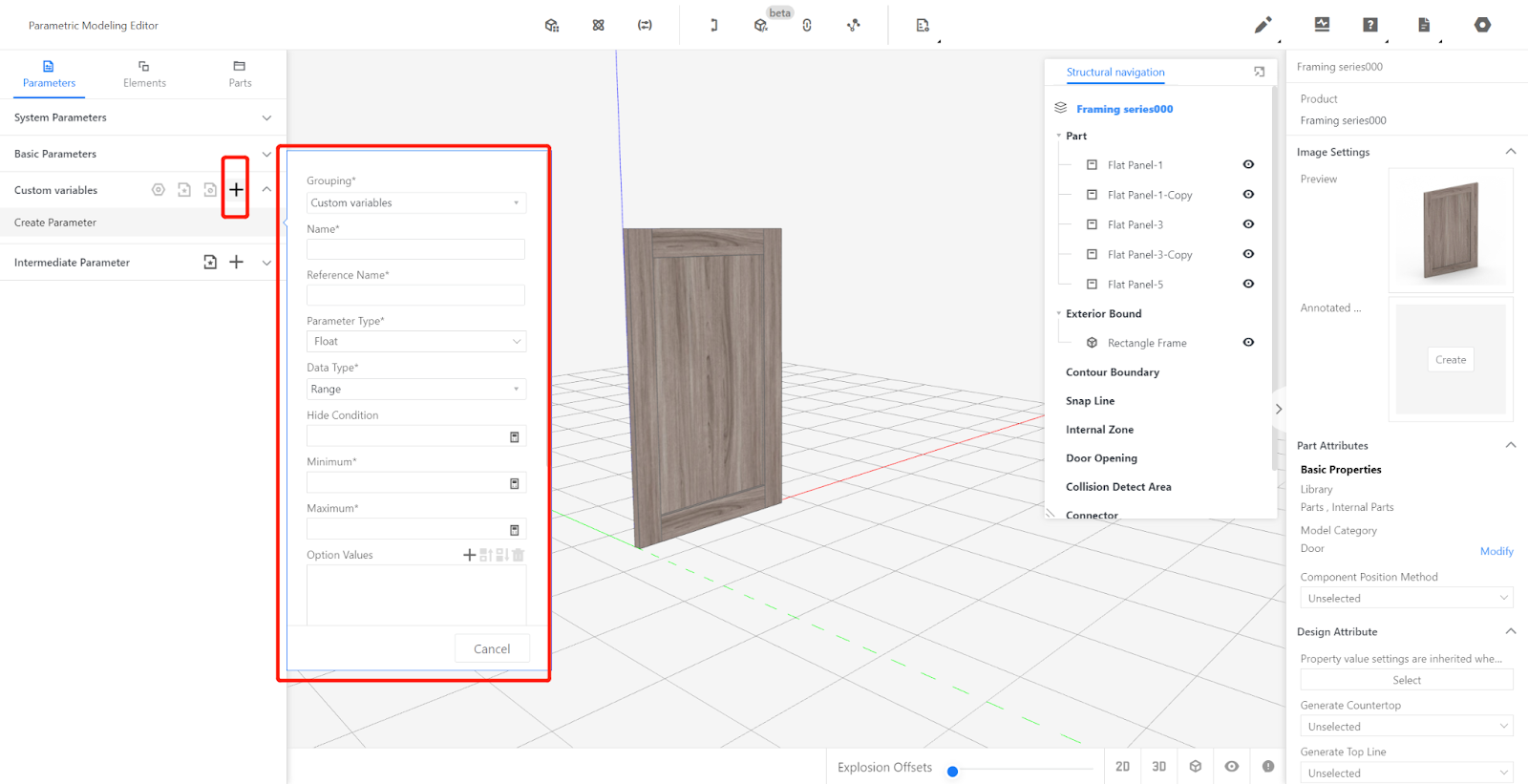Click the pencil edit icon in top toolbar

click(1263, 25)
